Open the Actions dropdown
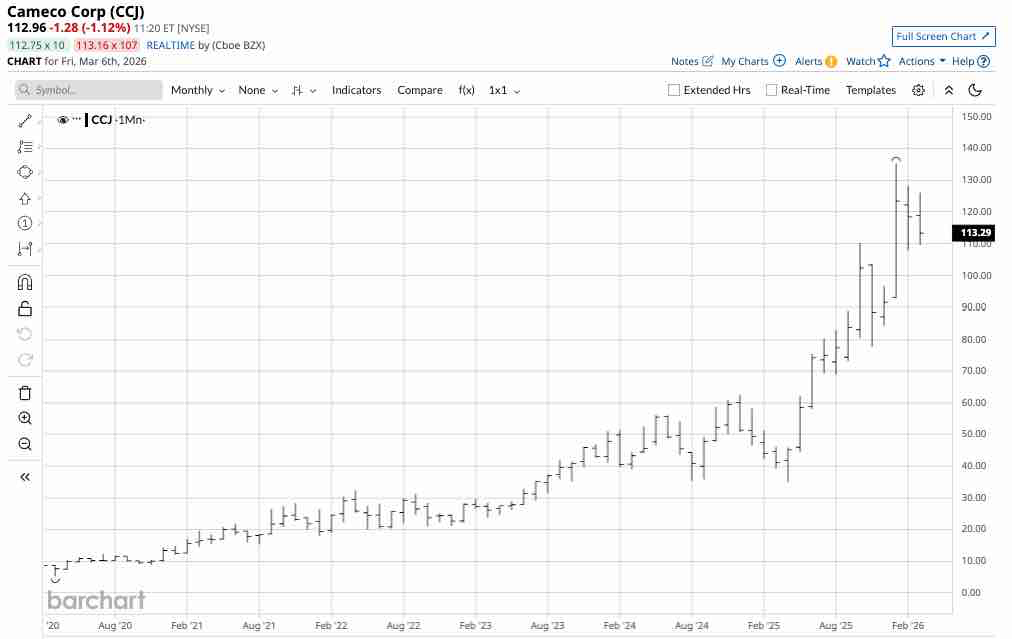This screenshot has width=1012, height=639. [922, 61]
